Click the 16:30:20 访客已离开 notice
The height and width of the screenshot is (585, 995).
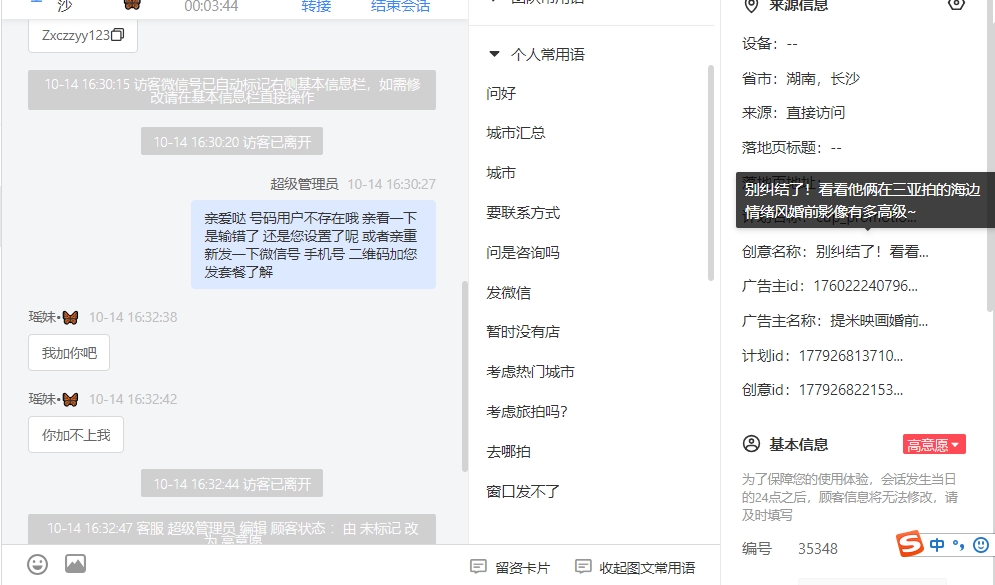[x=232, y=141]
